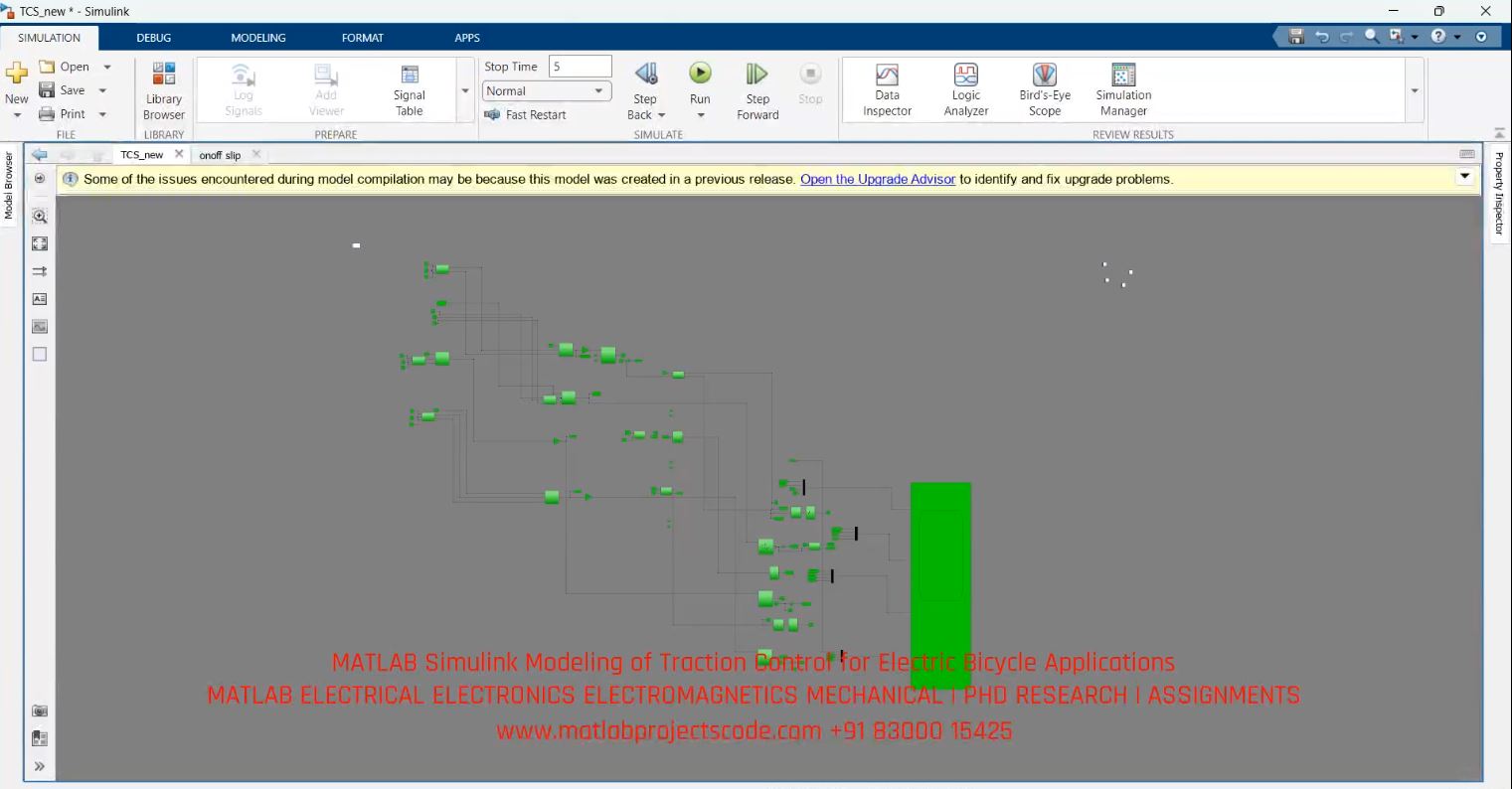Expand the Step Back dropdown arrow
This screenshot has width=1512, height=789.
pos(660,114)
